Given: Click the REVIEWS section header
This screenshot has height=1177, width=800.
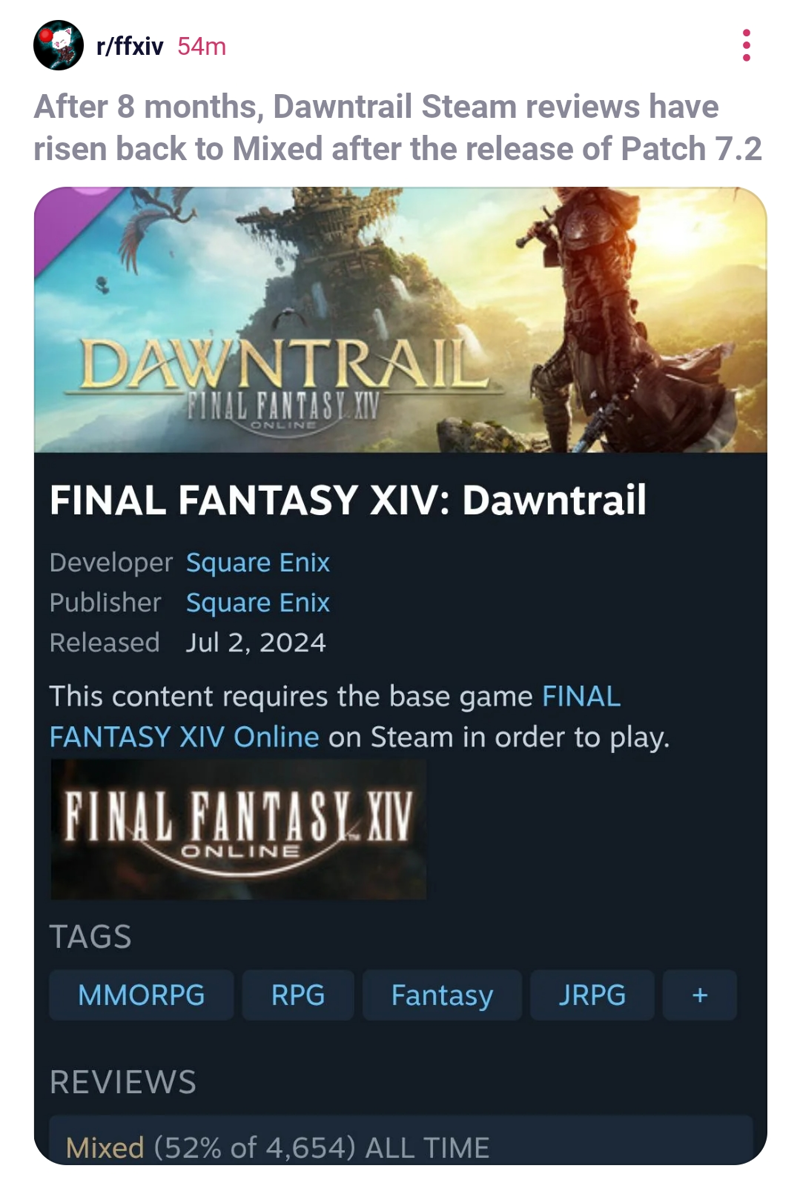Looking at the screenshot, I should pos(122,1082).
